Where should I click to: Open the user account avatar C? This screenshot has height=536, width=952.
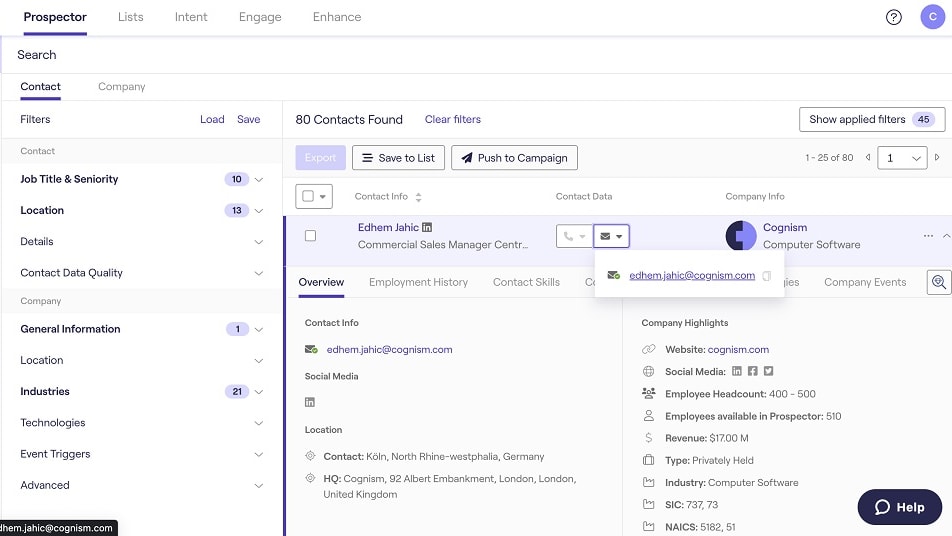(933, 17)
